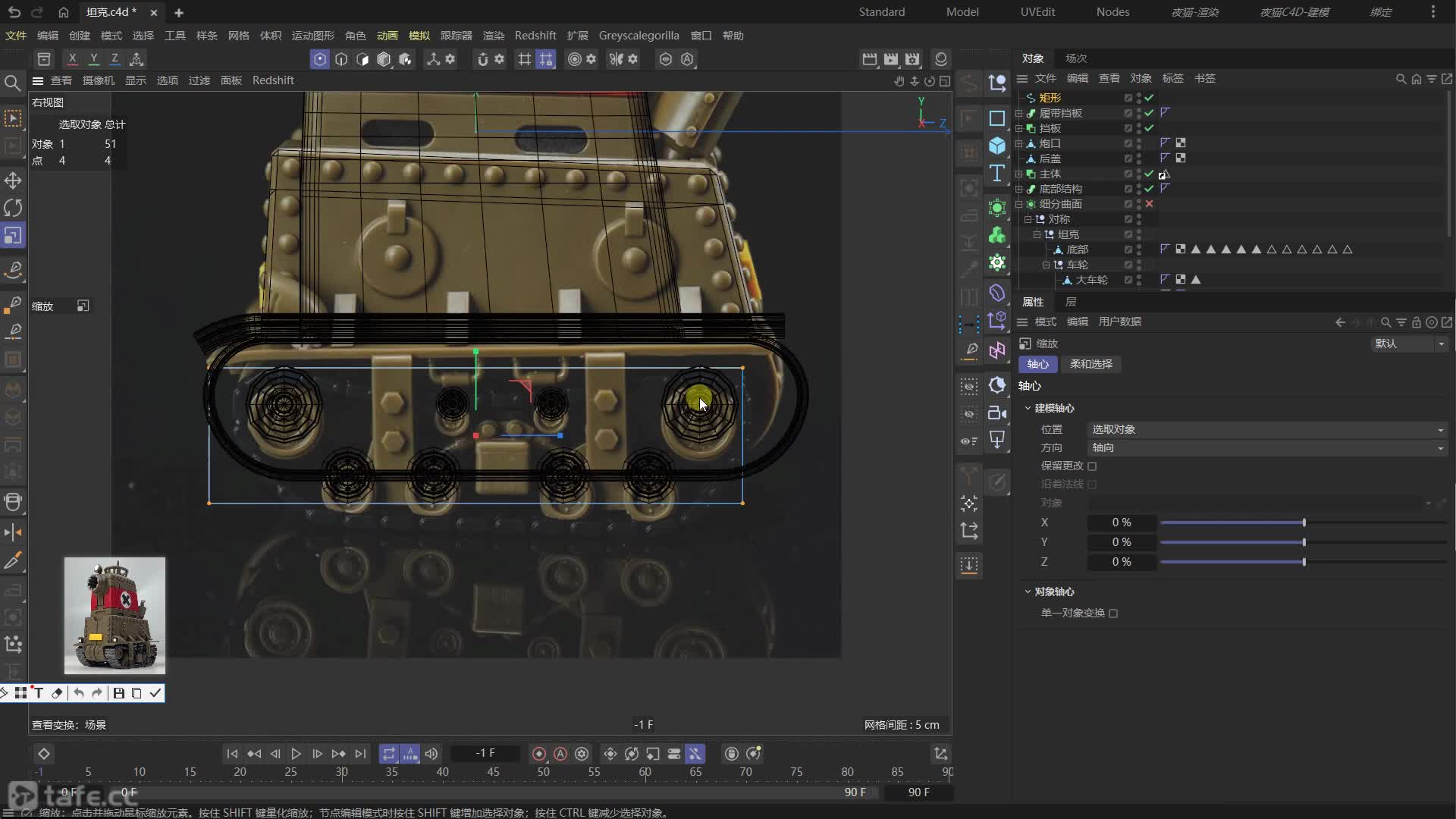The image size is (1456, 819).
Task: Add a Cube primitive object
Action: 997,146
